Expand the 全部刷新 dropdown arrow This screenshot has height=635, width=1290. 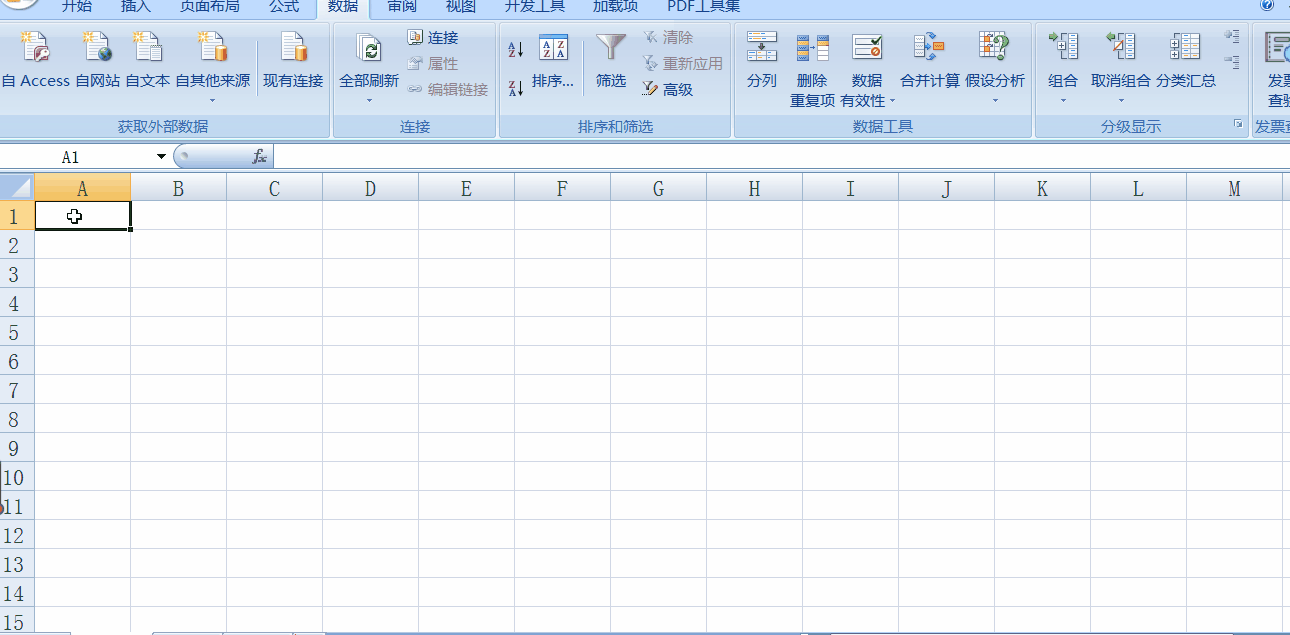[369, 100]
